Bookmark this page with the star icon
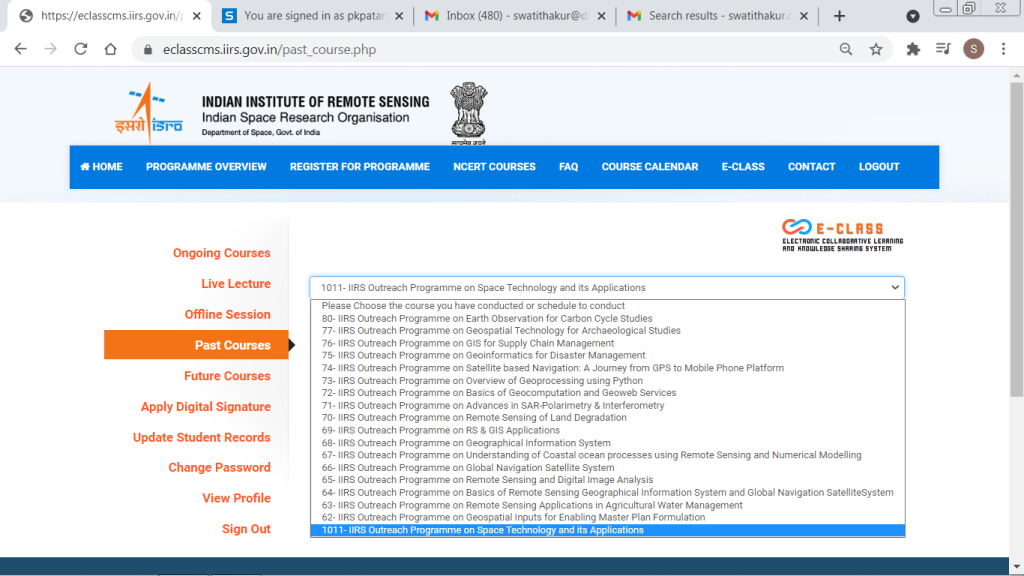Image resolution: width=1024 pixels, height=576 pixels. (876, 49)
